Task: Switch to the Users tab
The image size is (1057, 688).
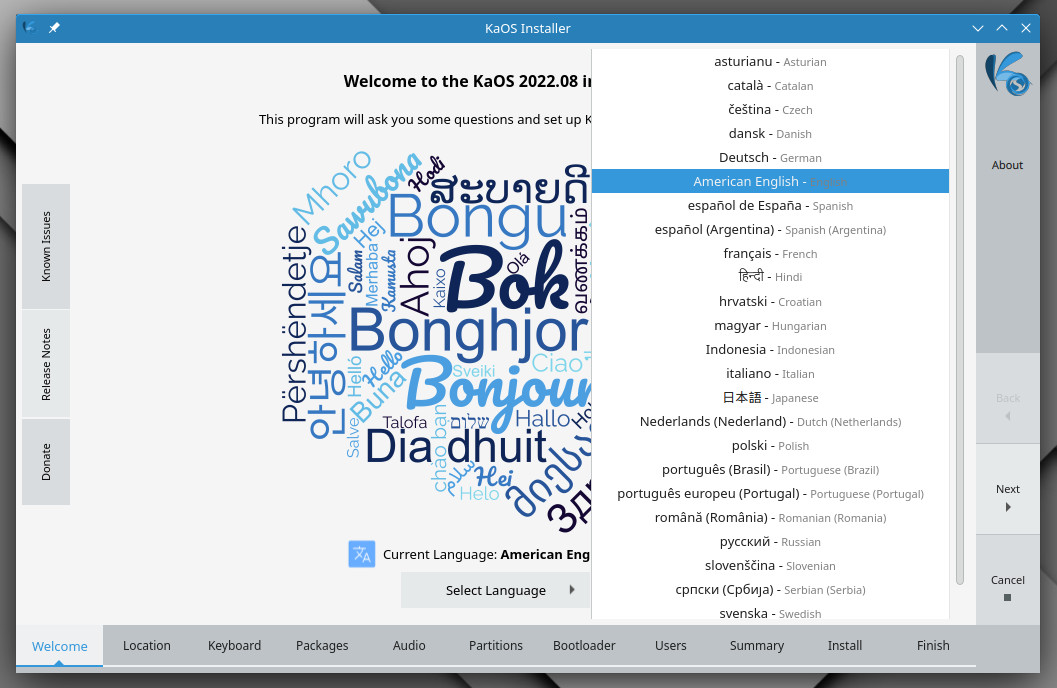Action: point(670,646)
